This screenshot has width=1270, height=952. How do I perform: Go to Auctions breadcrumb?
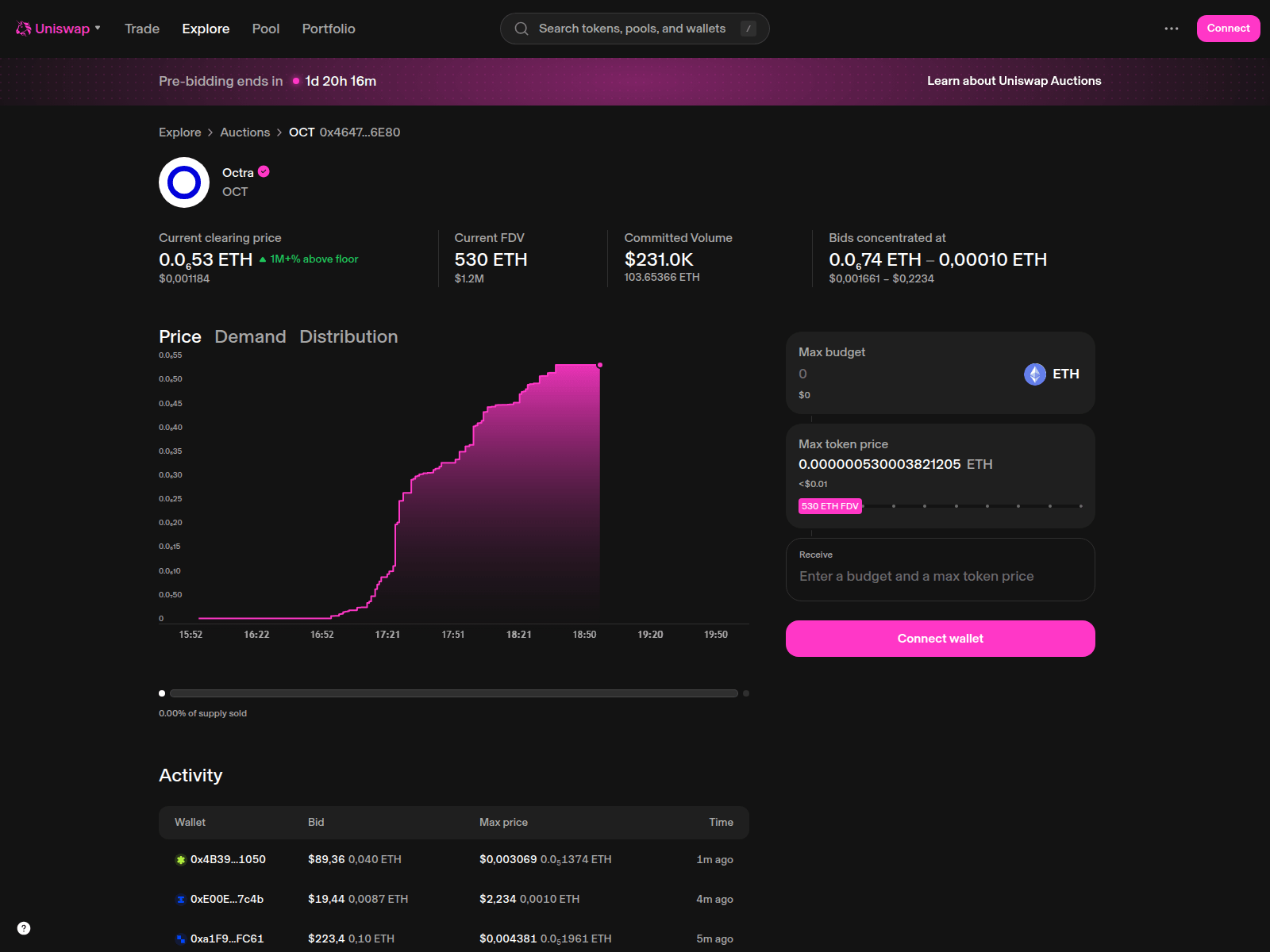click(245, 132)
